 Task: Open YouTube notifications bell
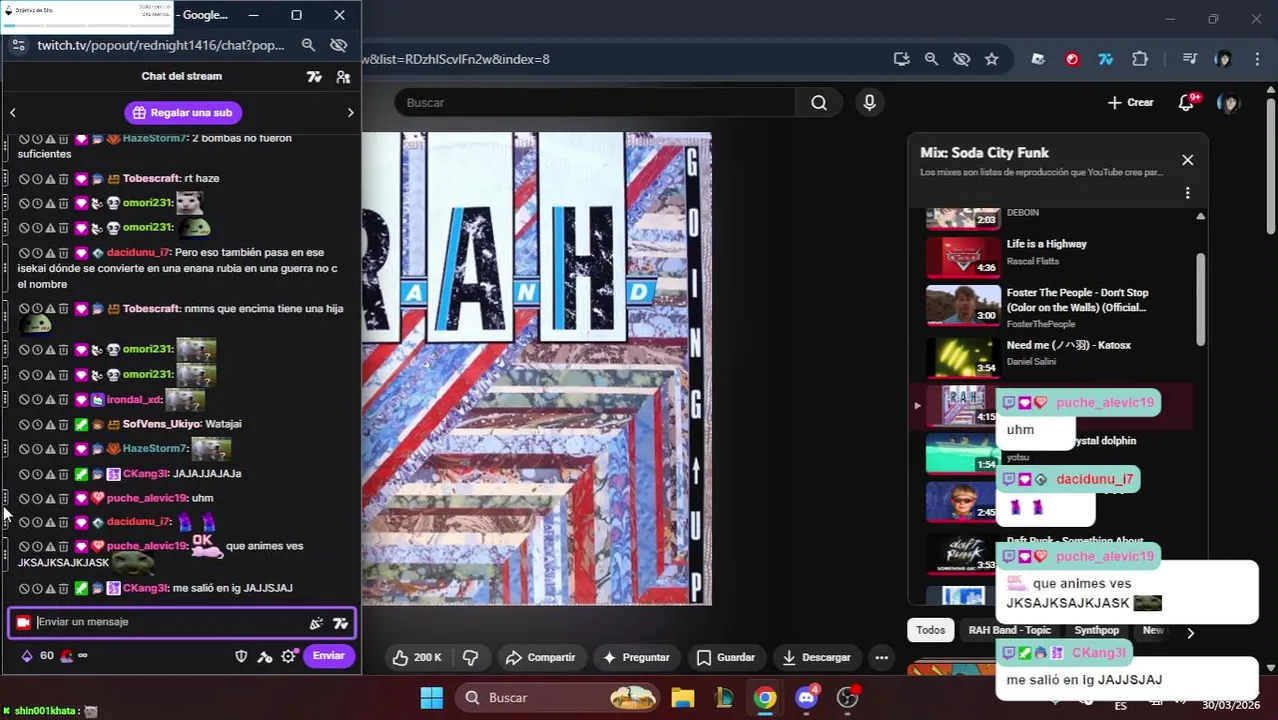(x=1187, y=103)
